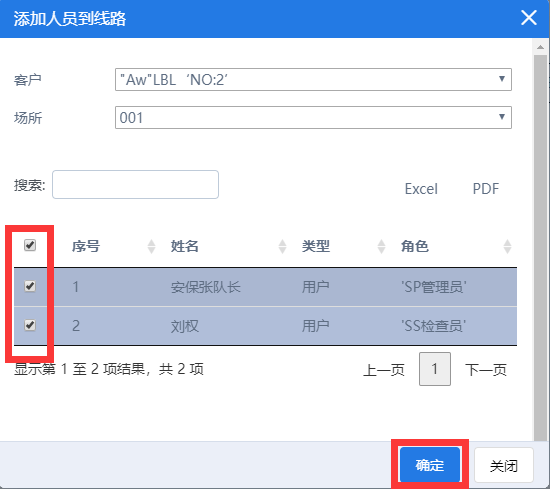The width and height of the screenshot is (550, 489).
Task: Open the 场所 dropdown showing 001
Action: pos(313,118)
